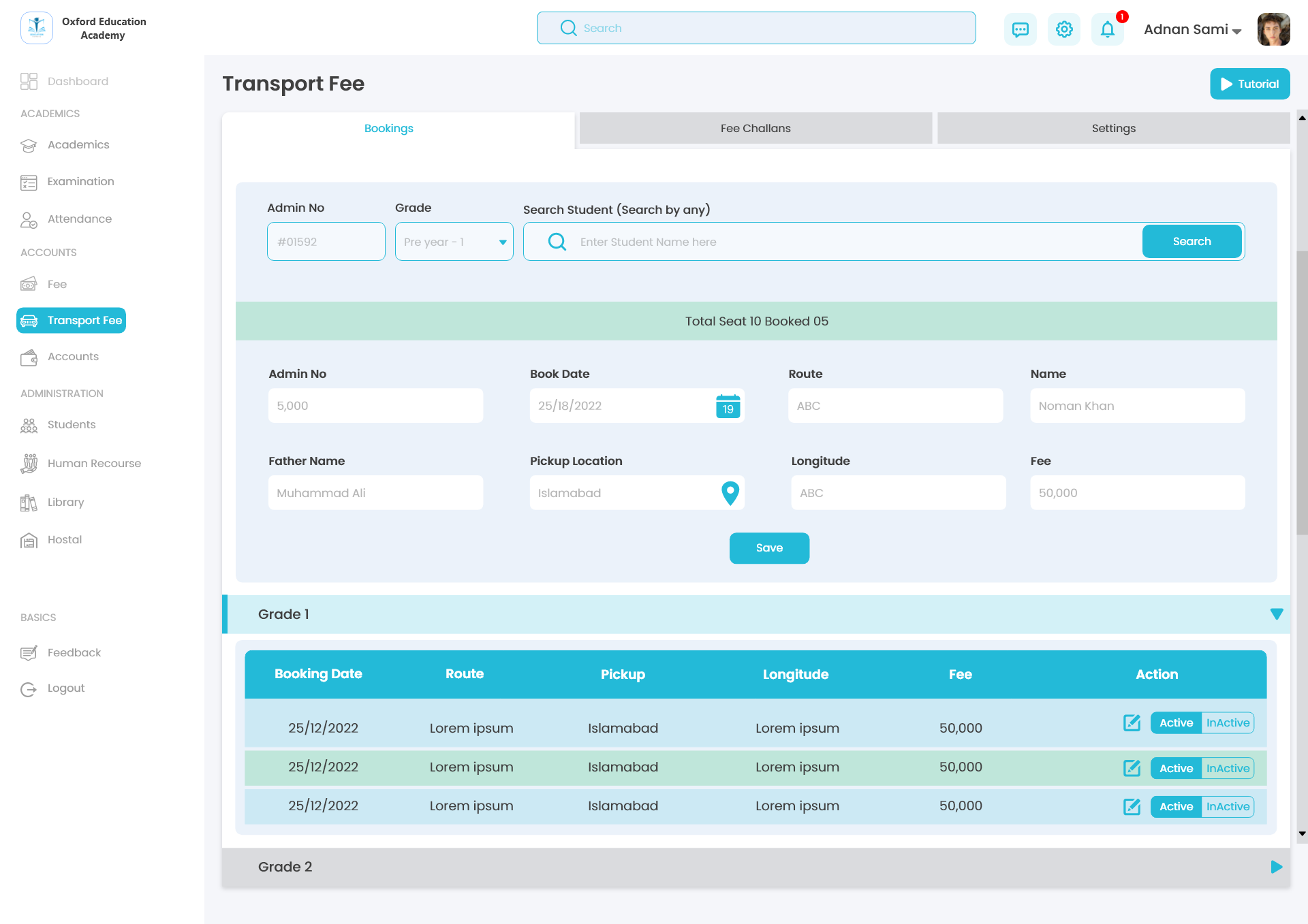
Task: Click the student search magnifier icon
Action: coord(557,242)
